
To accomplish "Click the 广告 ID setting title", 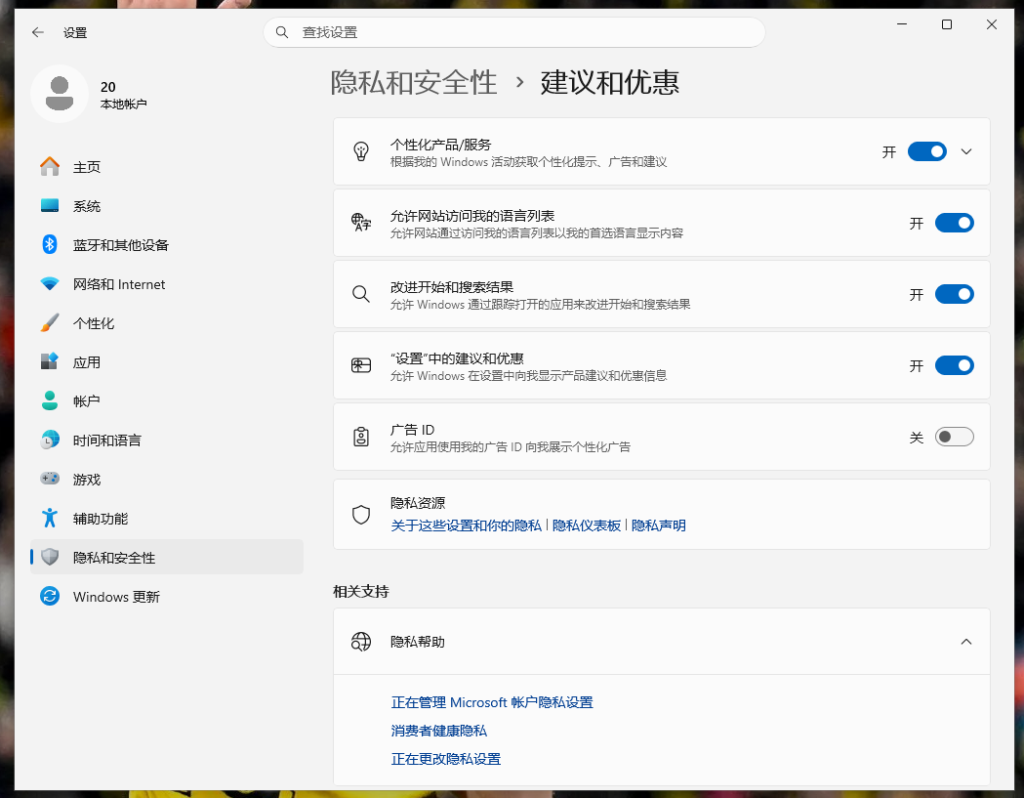I will pos(412,430).
